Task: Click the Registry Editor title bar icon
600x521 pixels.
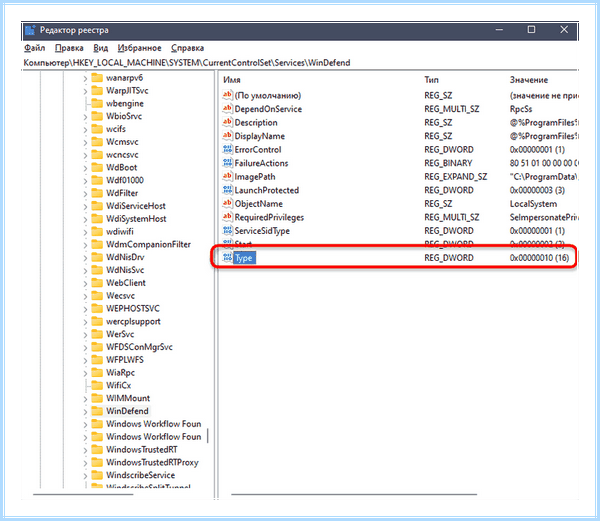Action: 30,30
